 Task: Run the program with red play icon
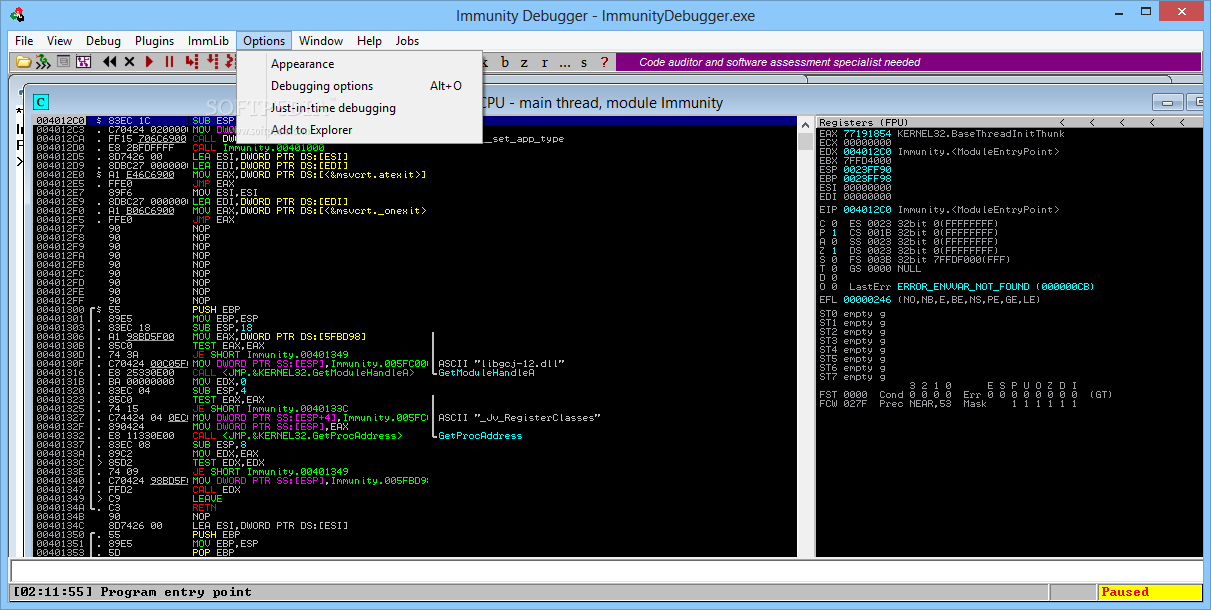(x=150, y=62)
